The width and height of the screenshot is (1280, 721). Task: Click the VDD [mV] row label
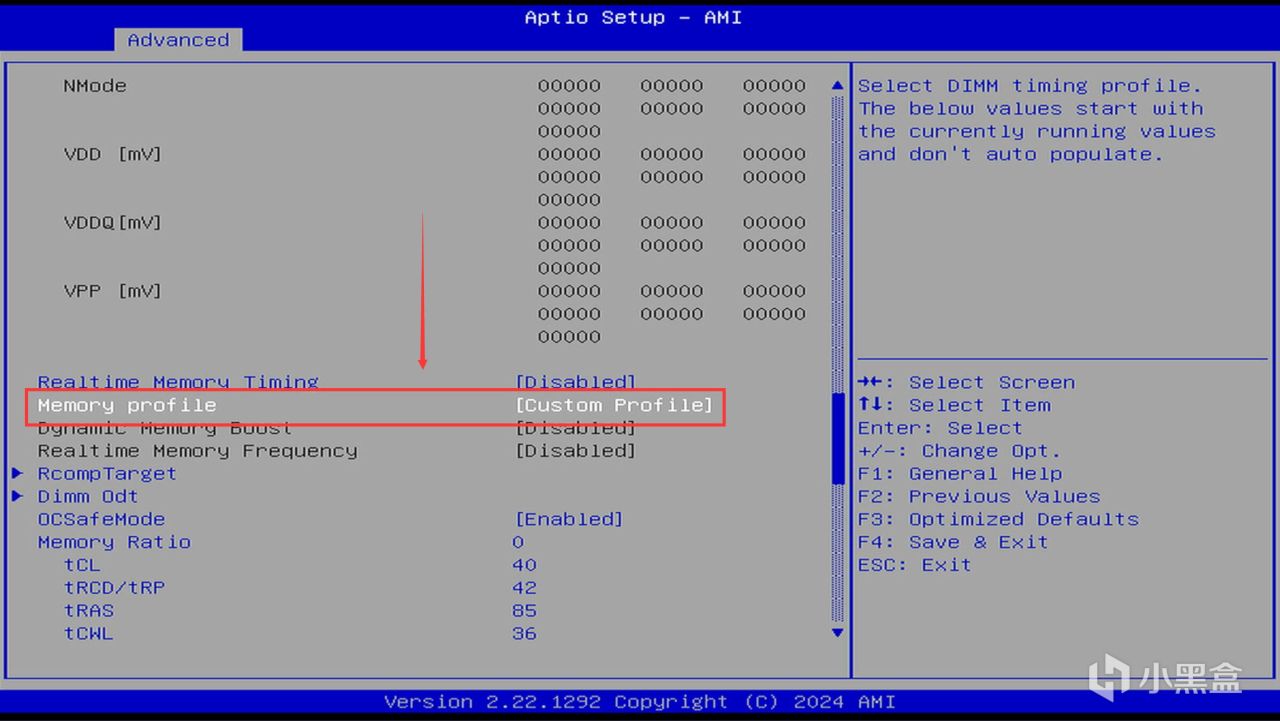tap(112, 154)
